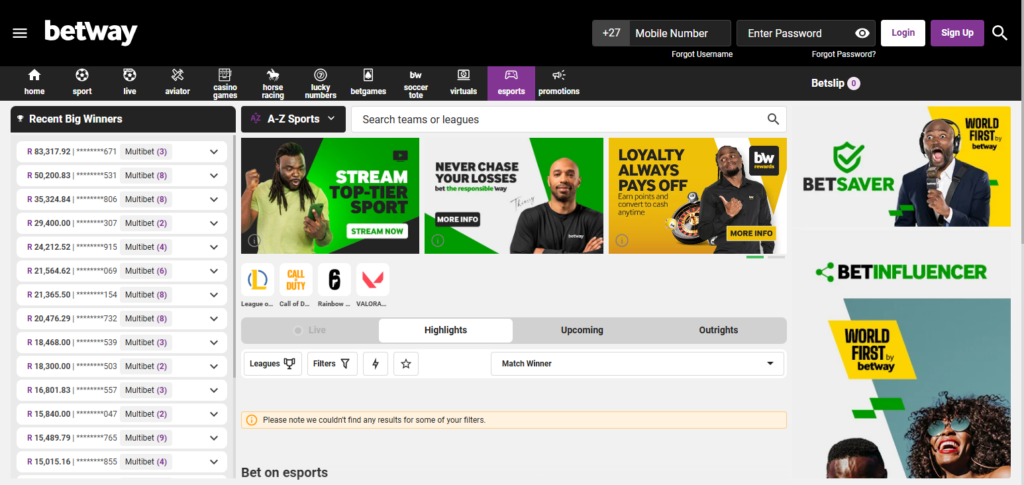
Task: Open betgames section
Action: pyautogui.click(x=368, y=83)
